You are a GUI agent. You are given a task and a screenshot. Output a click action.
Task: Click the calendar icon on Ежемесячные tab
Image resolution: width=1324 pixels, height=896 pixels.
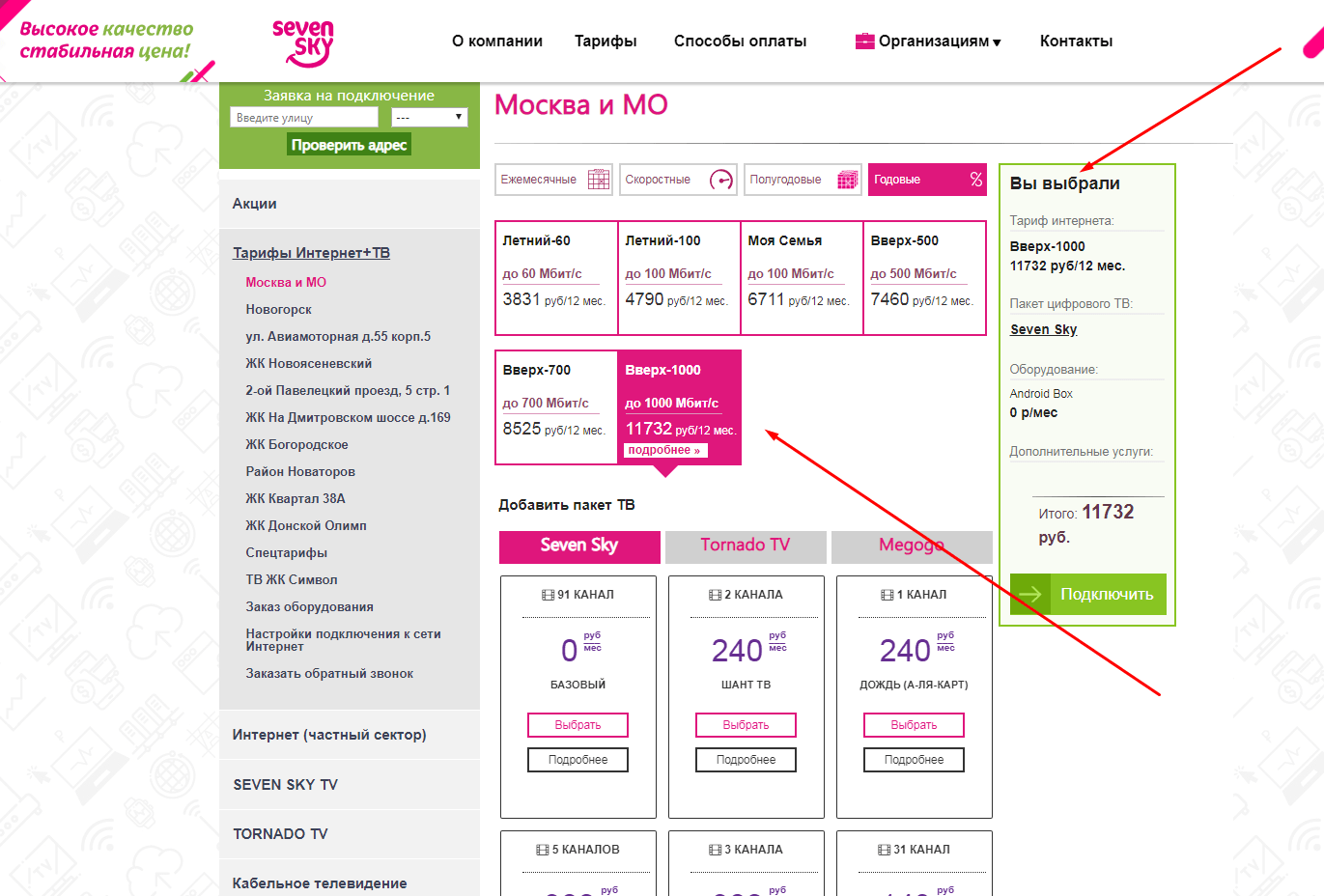click(x=599, y=180)
